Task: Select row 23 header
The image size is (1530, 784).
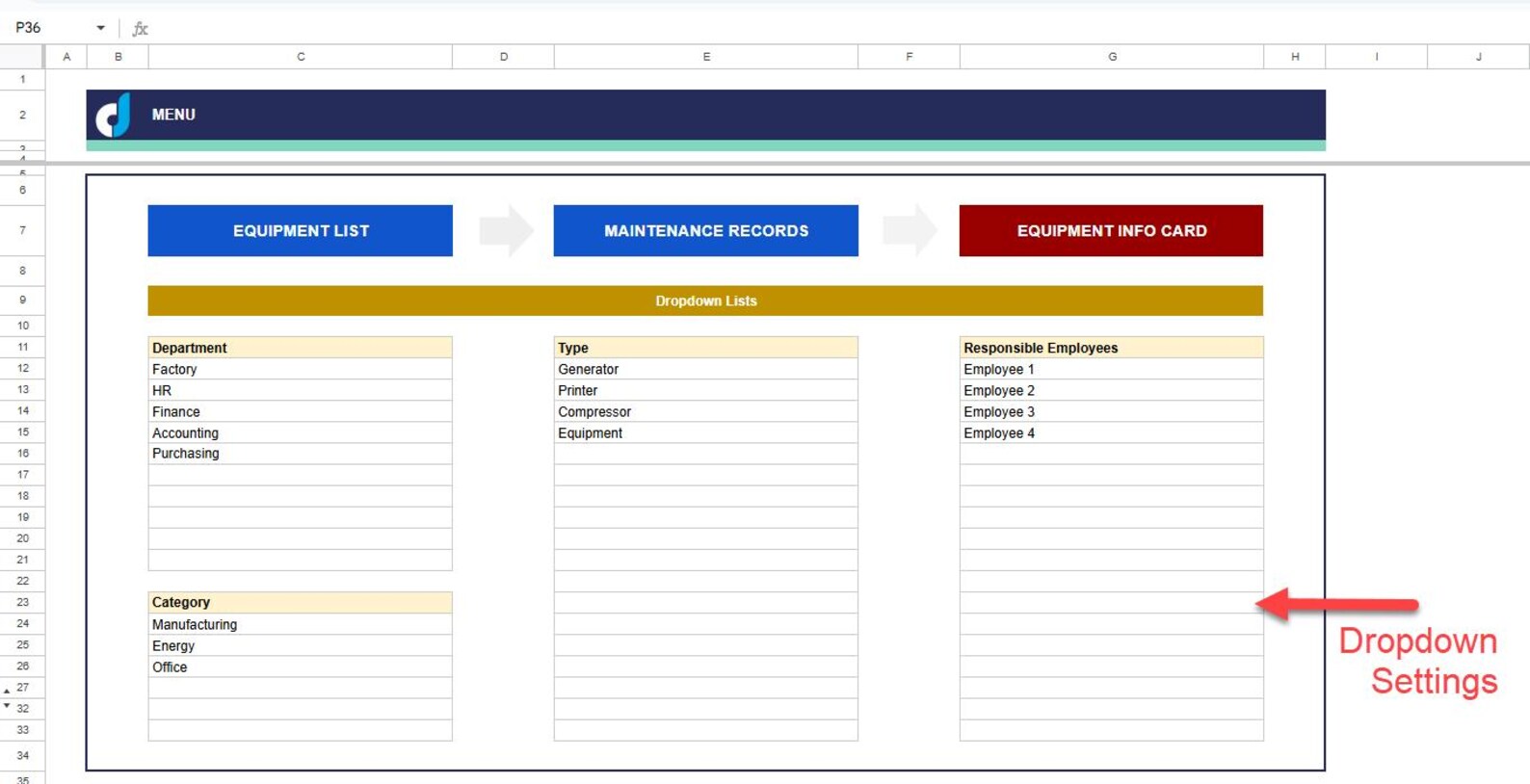Action: [22, 602]
